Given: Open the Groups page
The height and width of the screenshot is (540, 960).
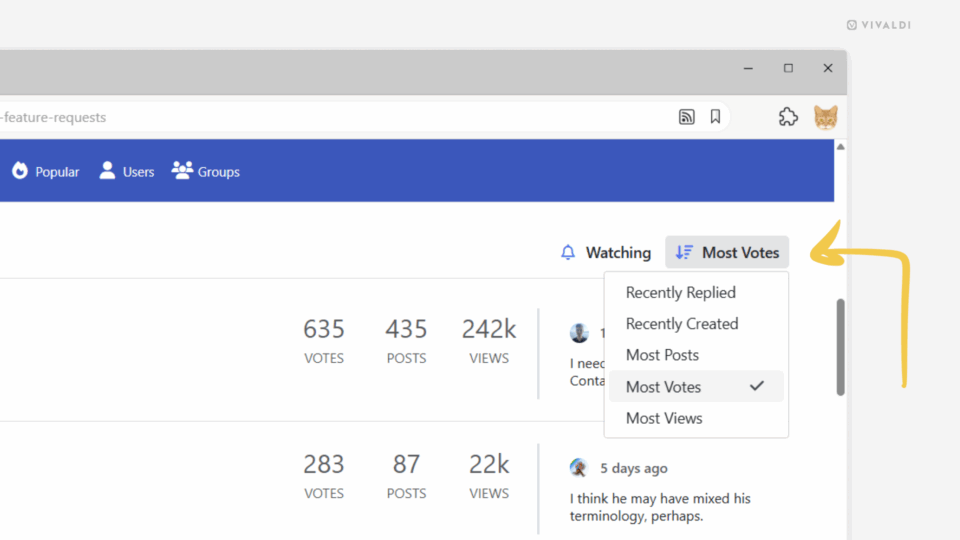Looking at the screenshot, I should coord(206,171).
